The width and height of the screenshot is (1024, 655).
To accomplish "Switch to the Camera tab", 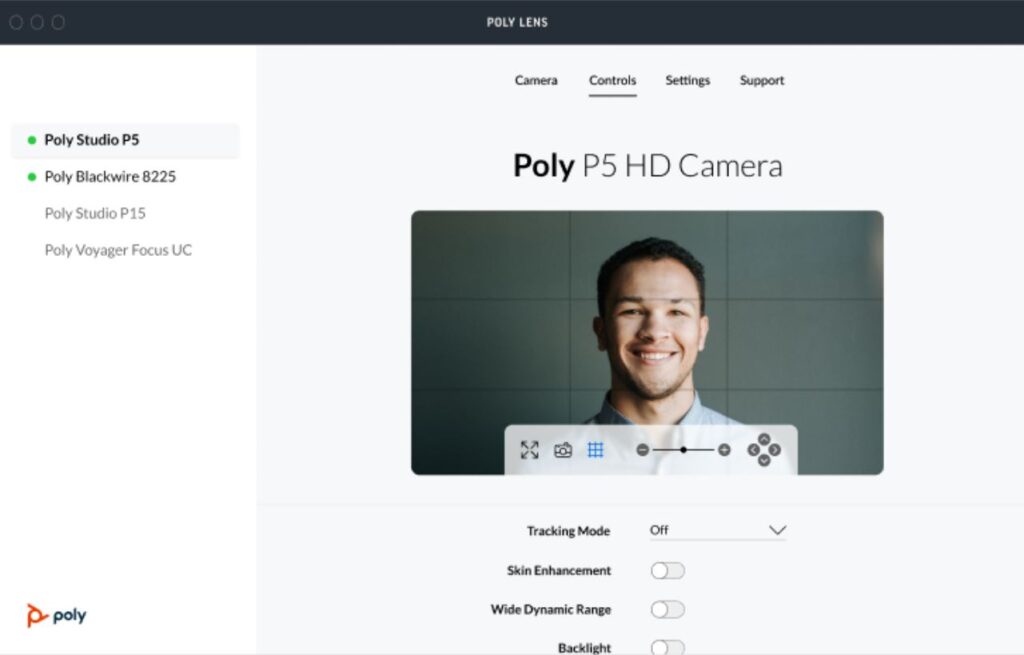I will click(x=536, y=80).
